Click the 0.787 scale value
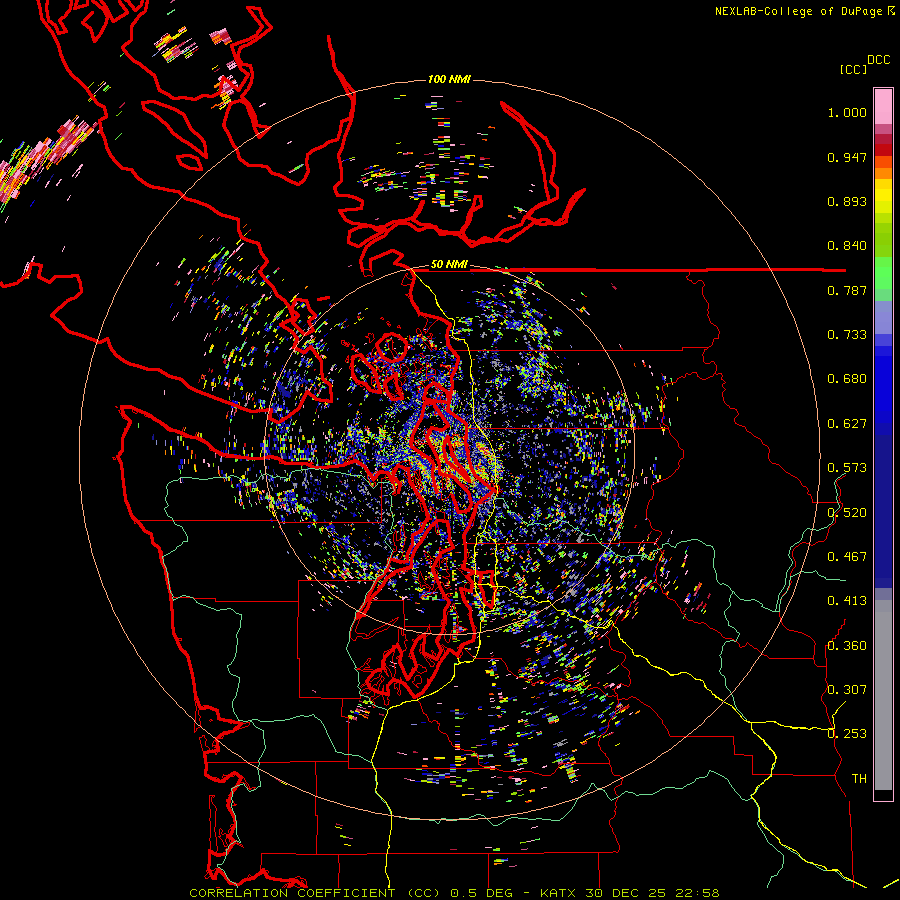Viewport: 900px width, 900px height. [x=847, y=290]
